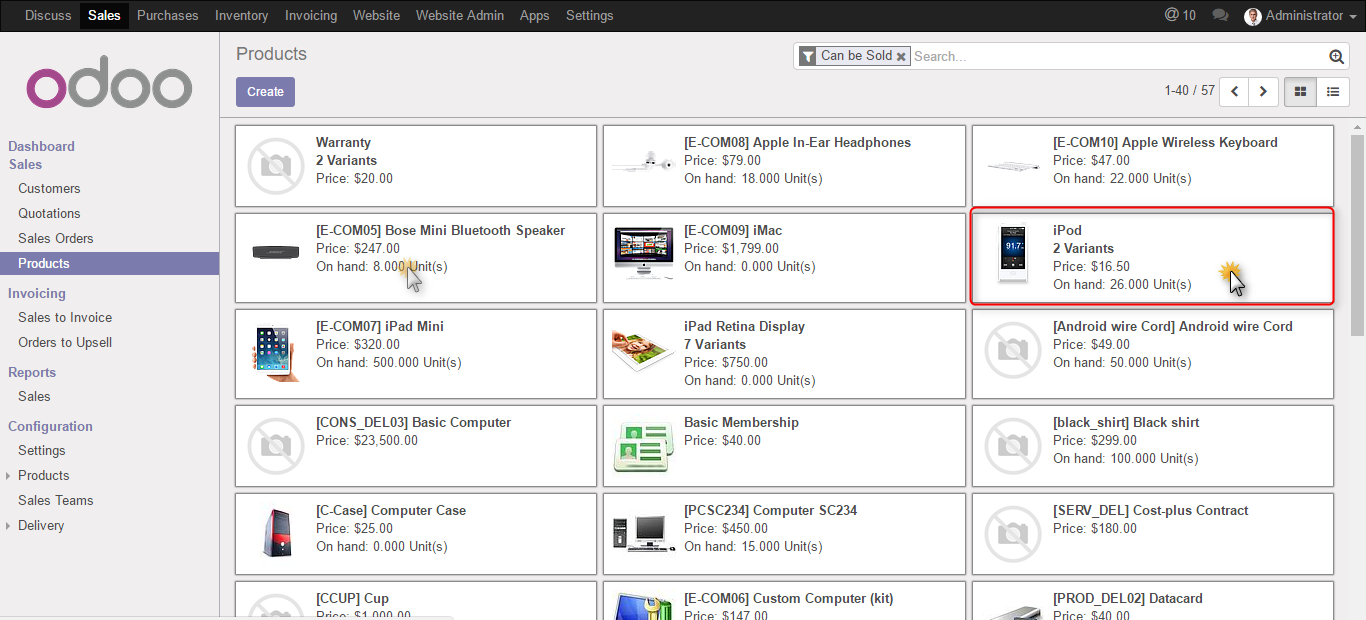The image size is (1366, 620).
Task: Click the vertical scrollbar of product list
Action: 1357,230
